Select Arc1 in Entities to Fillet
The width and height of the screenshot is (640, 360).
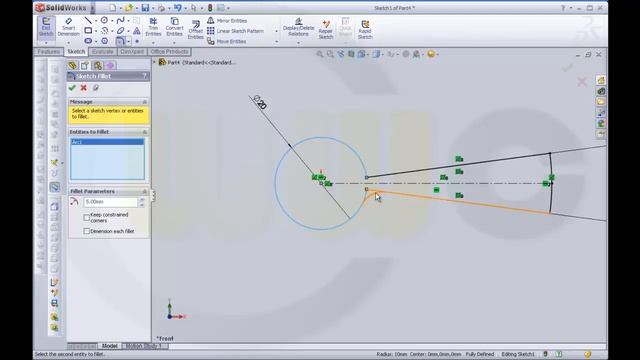(x=107, y=142)
